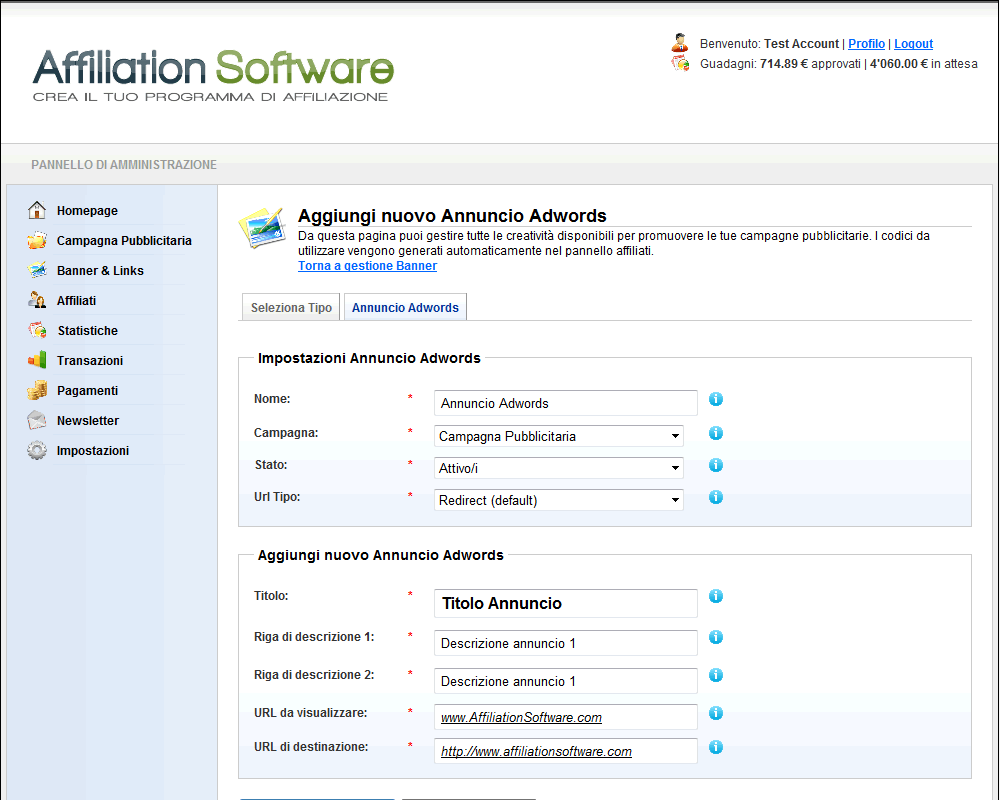Open the Url Tipo dropdown
The width and height of the screenshot is (1000, 800).
coord(559,500)
